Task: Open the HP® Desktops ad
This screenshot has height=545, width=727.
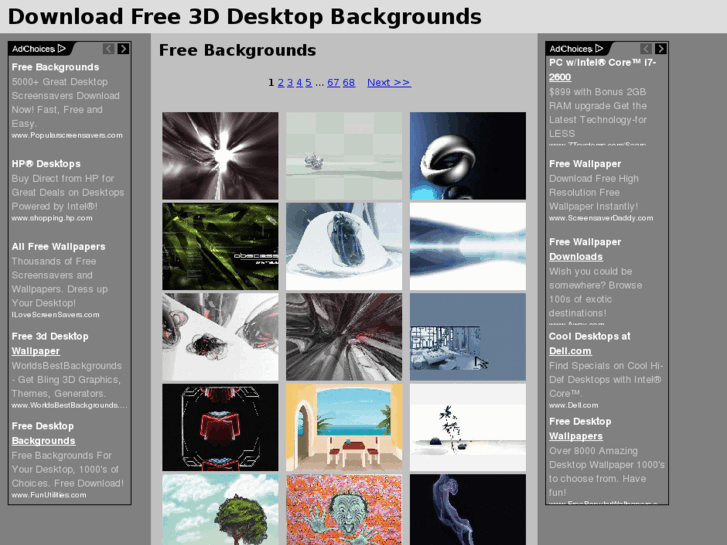Action: tap(46, 164)
